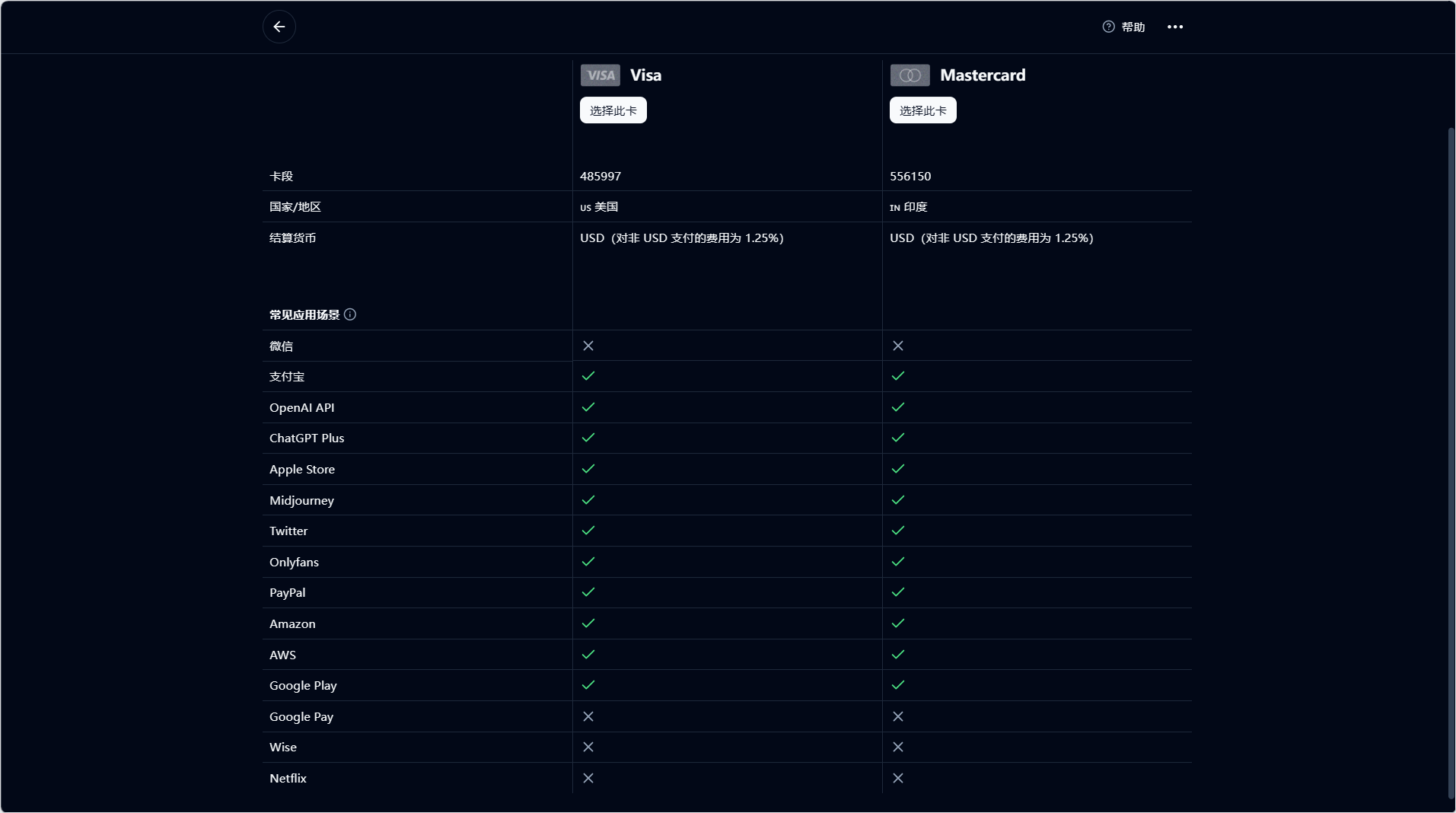This screenshot has height=813, width=1456.
Task: Click the Mastercard checkmark for 支付宝
Action: (x=898, y=376)
